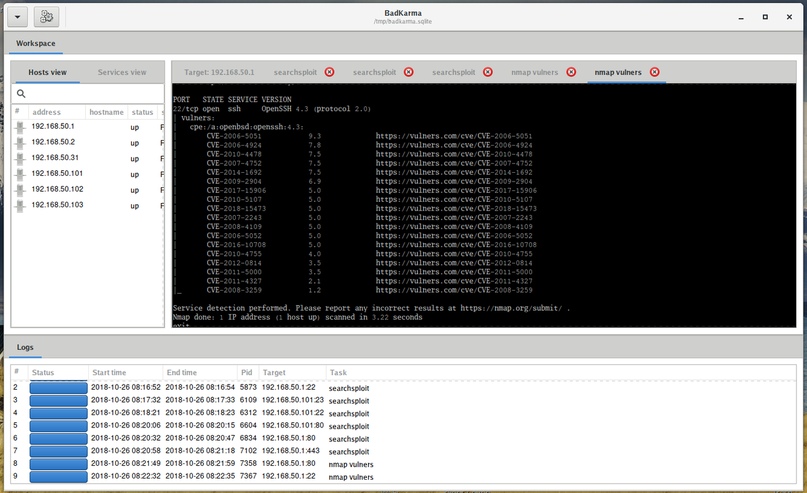Open the dropdown menu button in the header bar
The width and height of the screenshot is (807, 493).
click(x=15, y=17)
